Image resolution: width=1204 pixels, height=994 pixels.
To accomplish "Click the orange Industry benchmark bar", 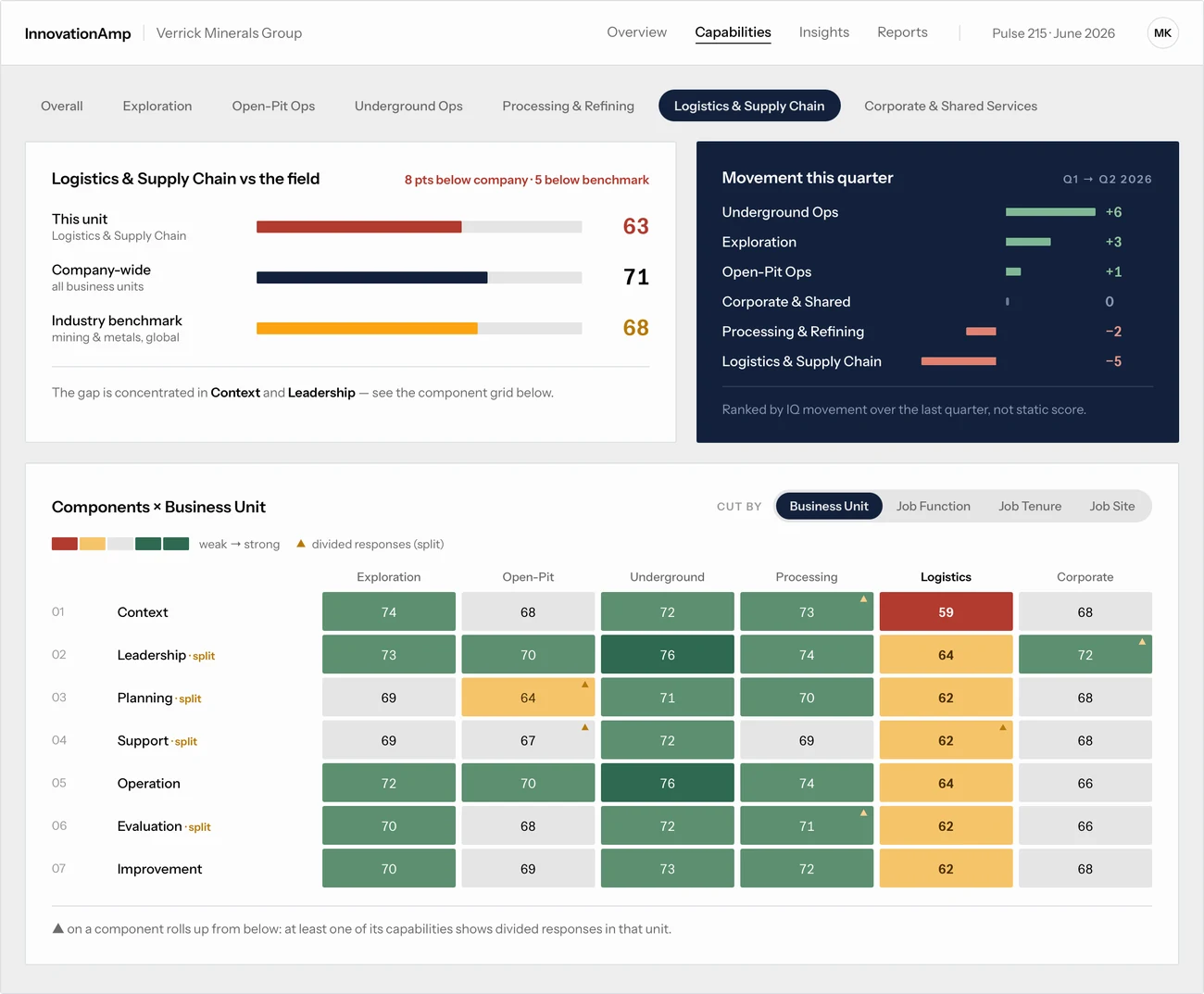I will click(367, 328).
